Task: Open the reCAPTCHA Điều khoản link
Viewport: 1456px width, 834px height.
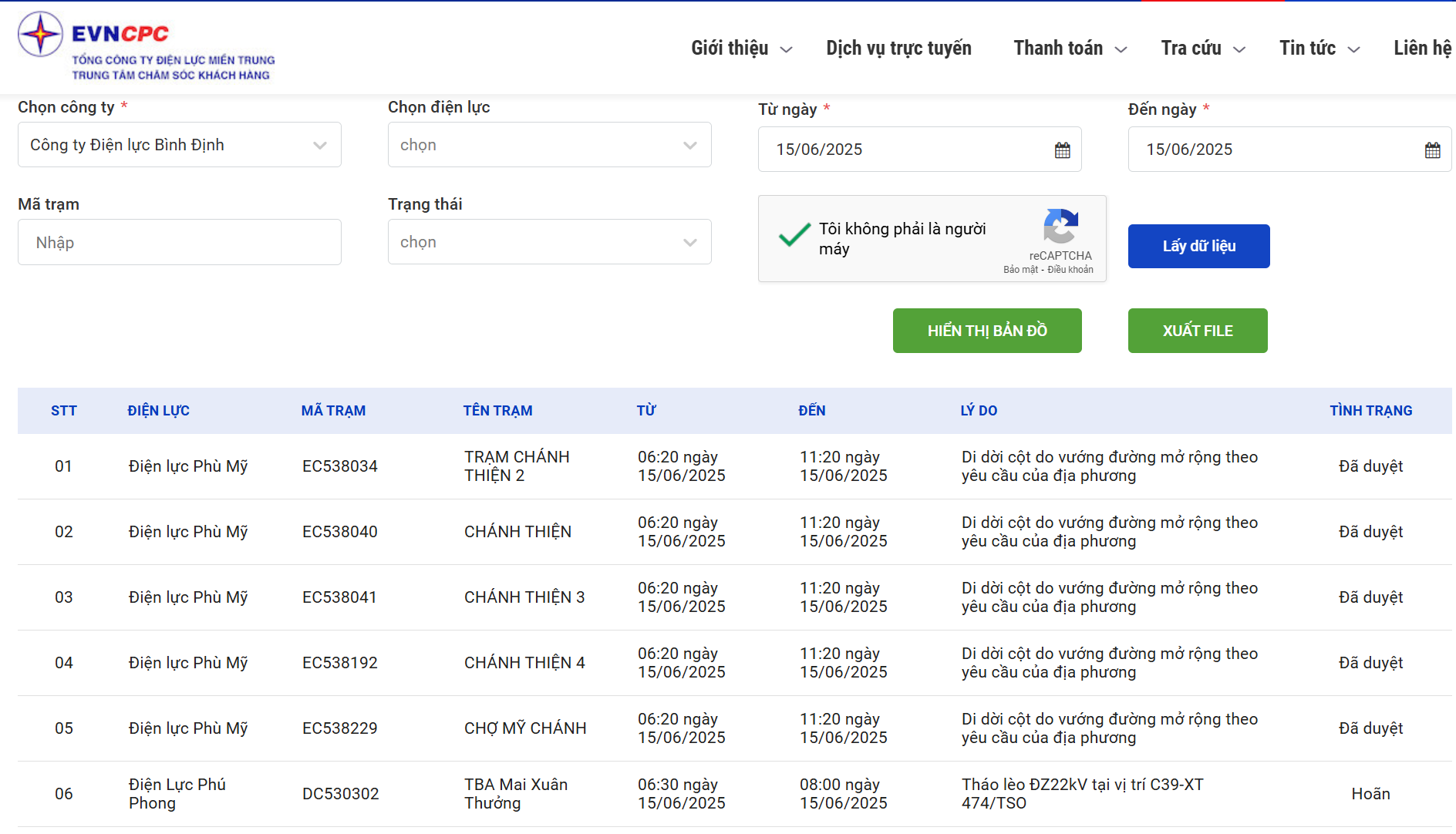Action: pyautogui.click(x=1070, y=270)
